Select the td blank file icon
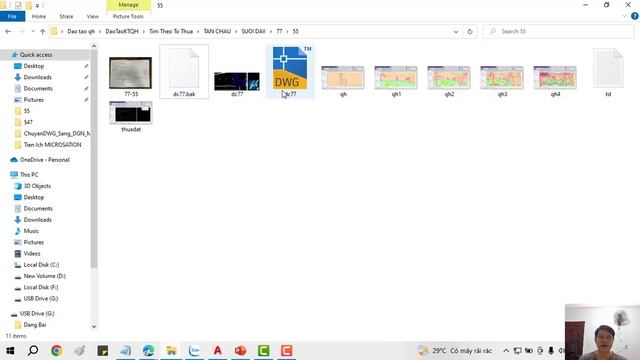The width and height of the screenshot is (640, 360). (608, 68)
